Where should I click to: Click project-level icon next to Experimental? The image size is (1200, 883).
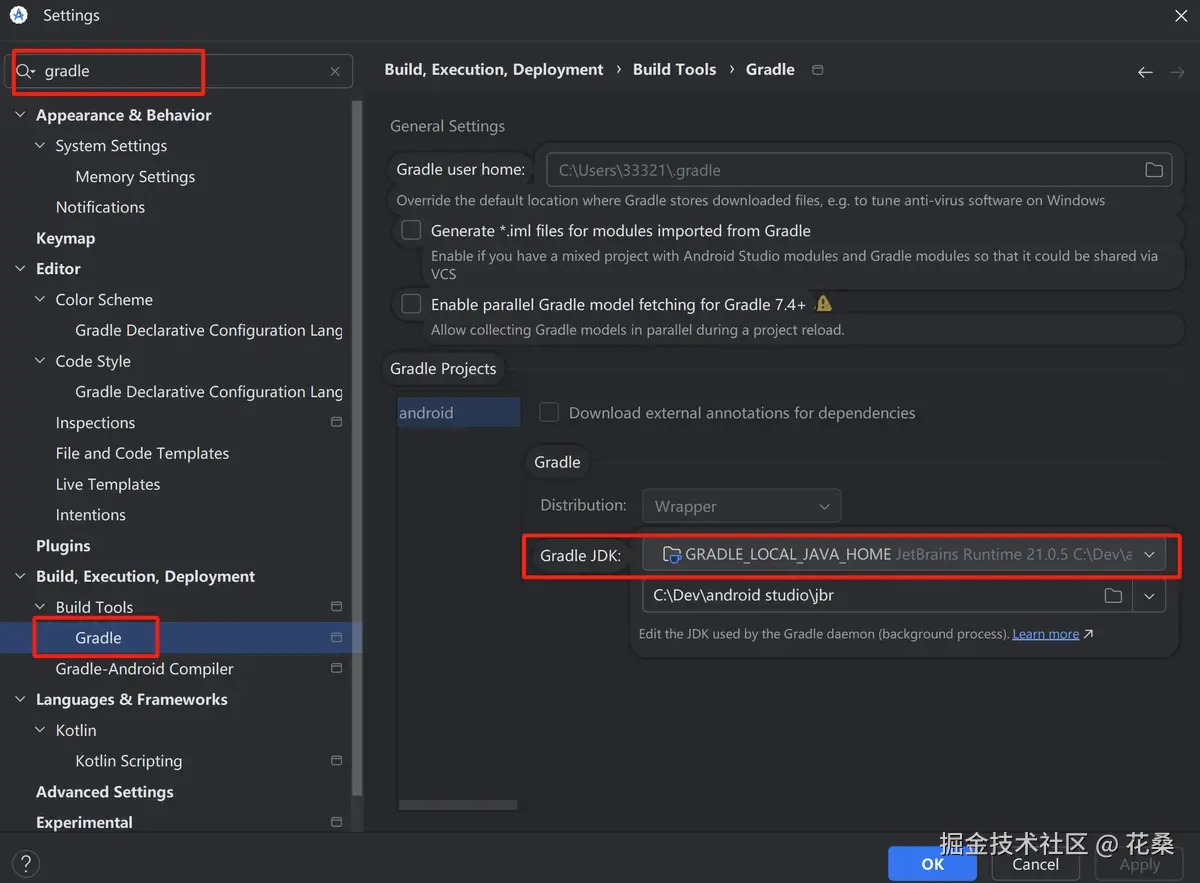click(336, 822)
